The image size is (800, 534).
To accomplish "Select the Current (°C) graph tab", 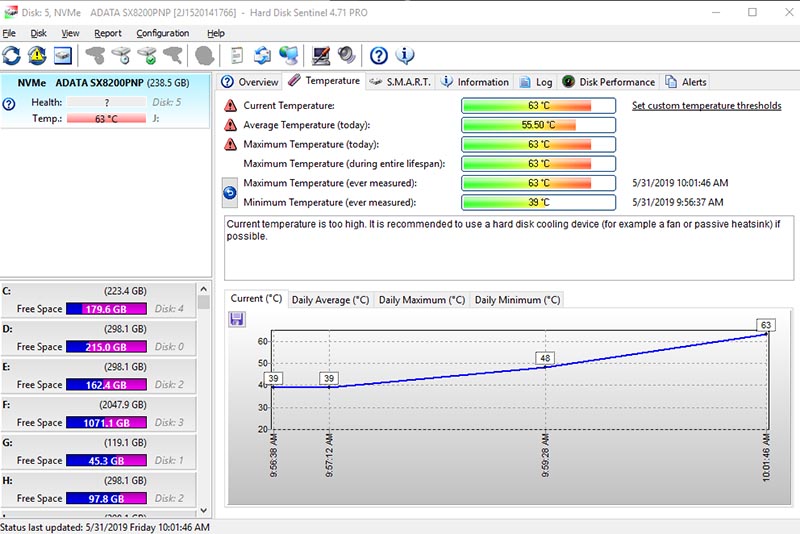I will tap(256, 299).
